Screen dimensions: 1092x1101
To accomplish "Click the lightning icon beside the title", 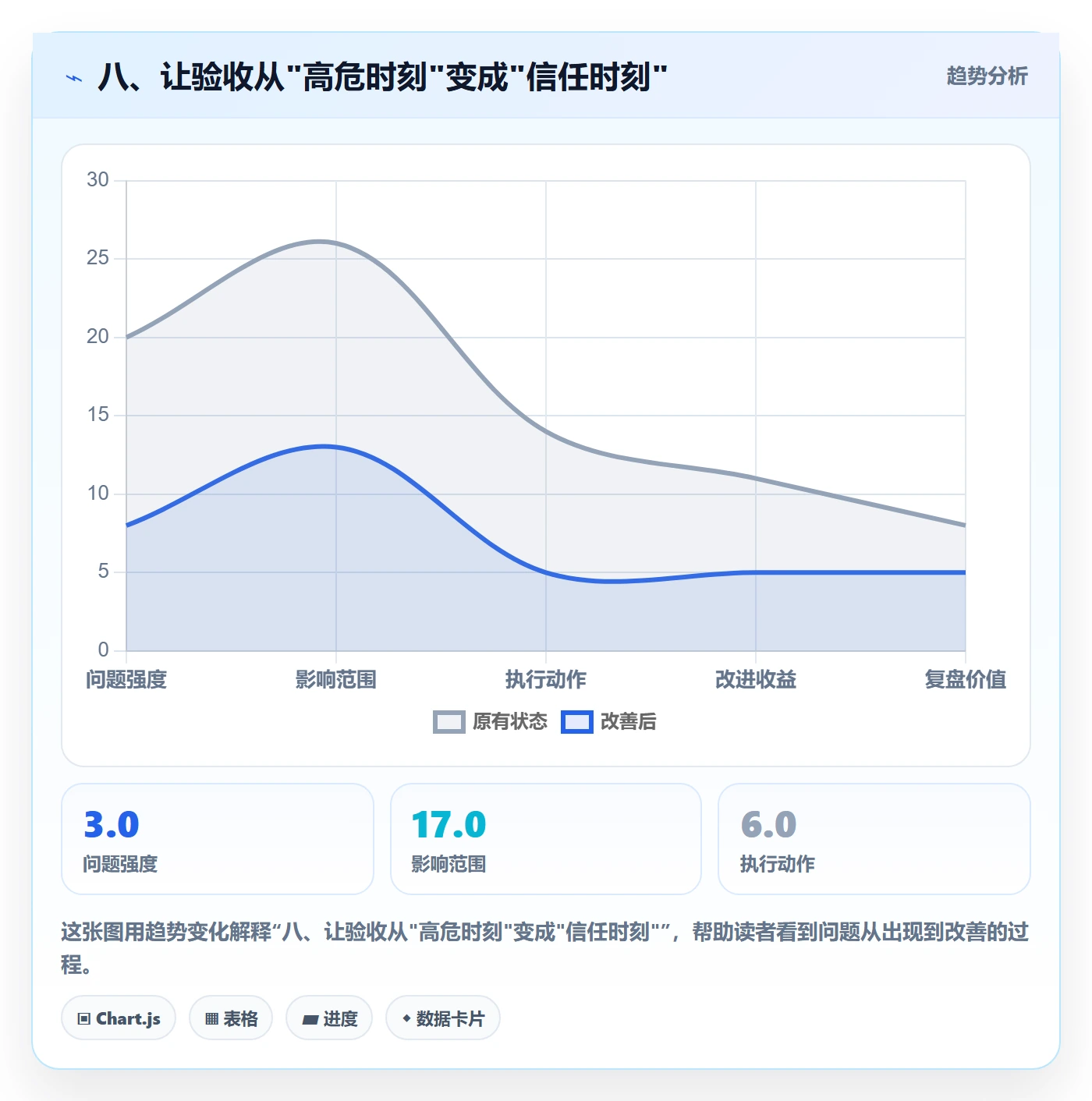I will click(x=74, y=78).
